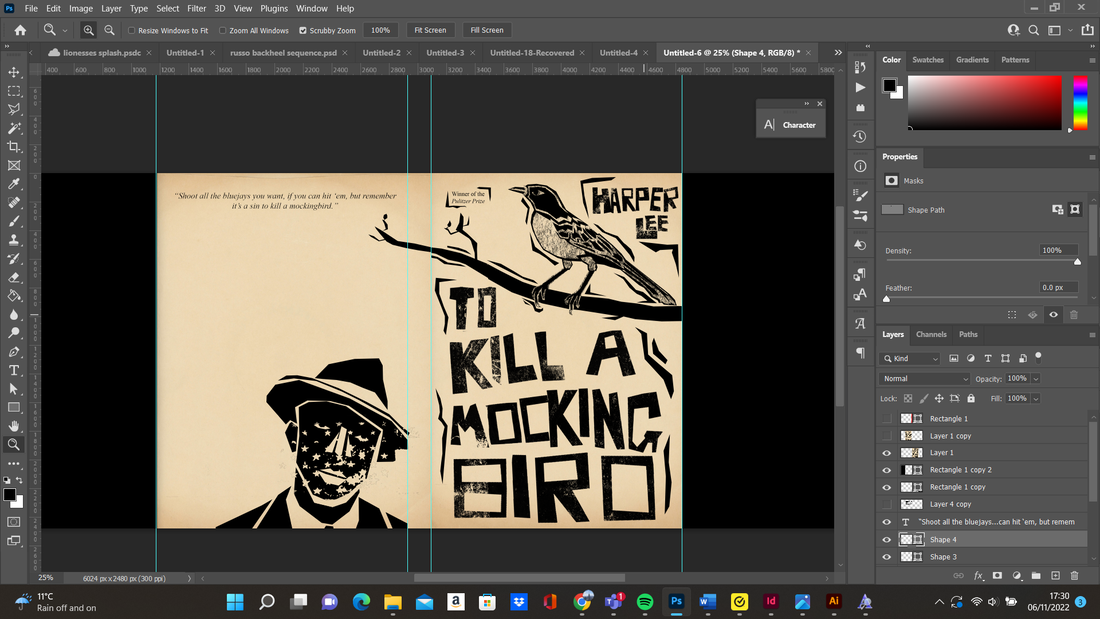The image size is (1100, 619).
Task: Open the floating Character panel button
Action: (x=790, y=125)
